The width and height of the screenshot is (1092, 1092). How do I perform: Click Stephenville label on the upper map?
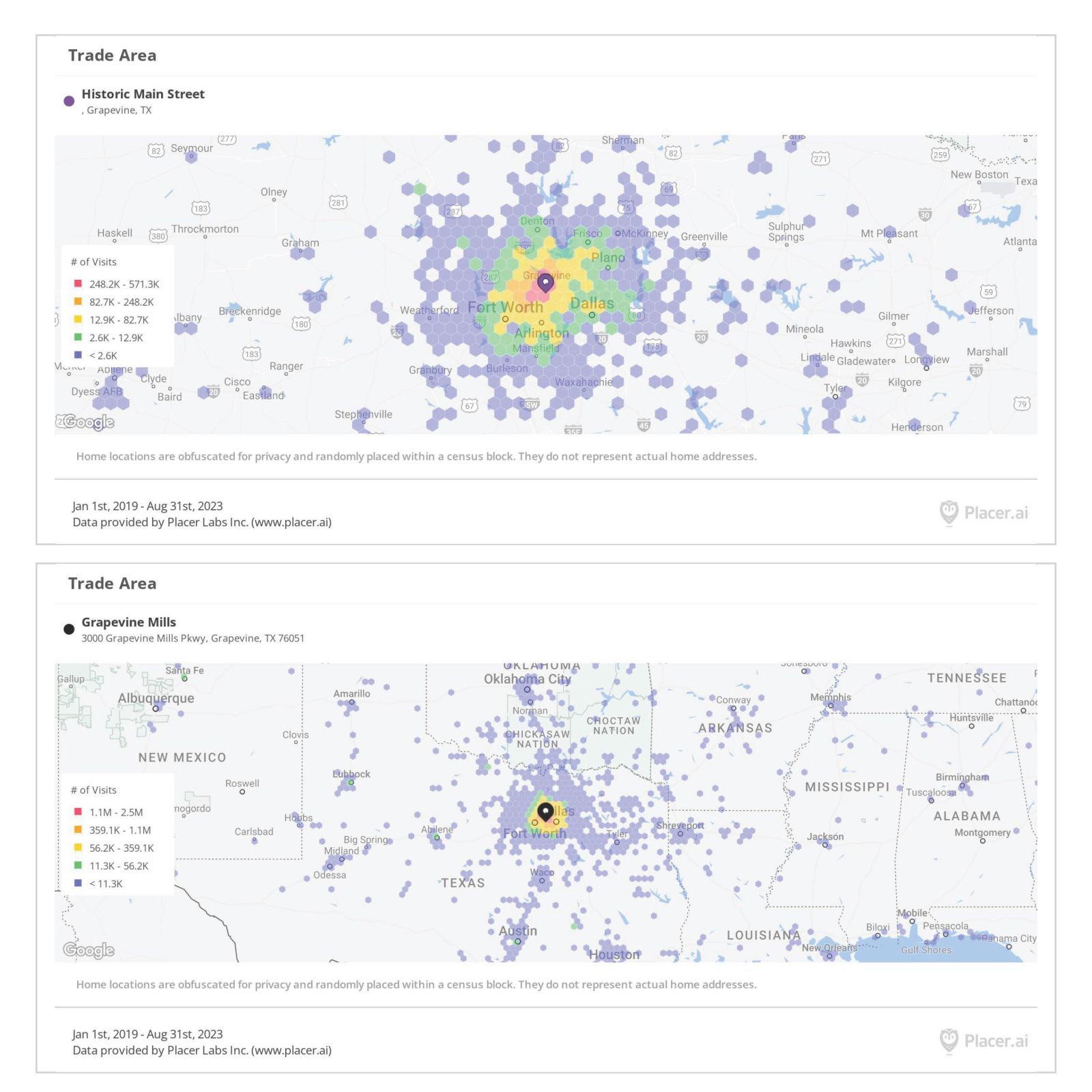click(363, 414)
